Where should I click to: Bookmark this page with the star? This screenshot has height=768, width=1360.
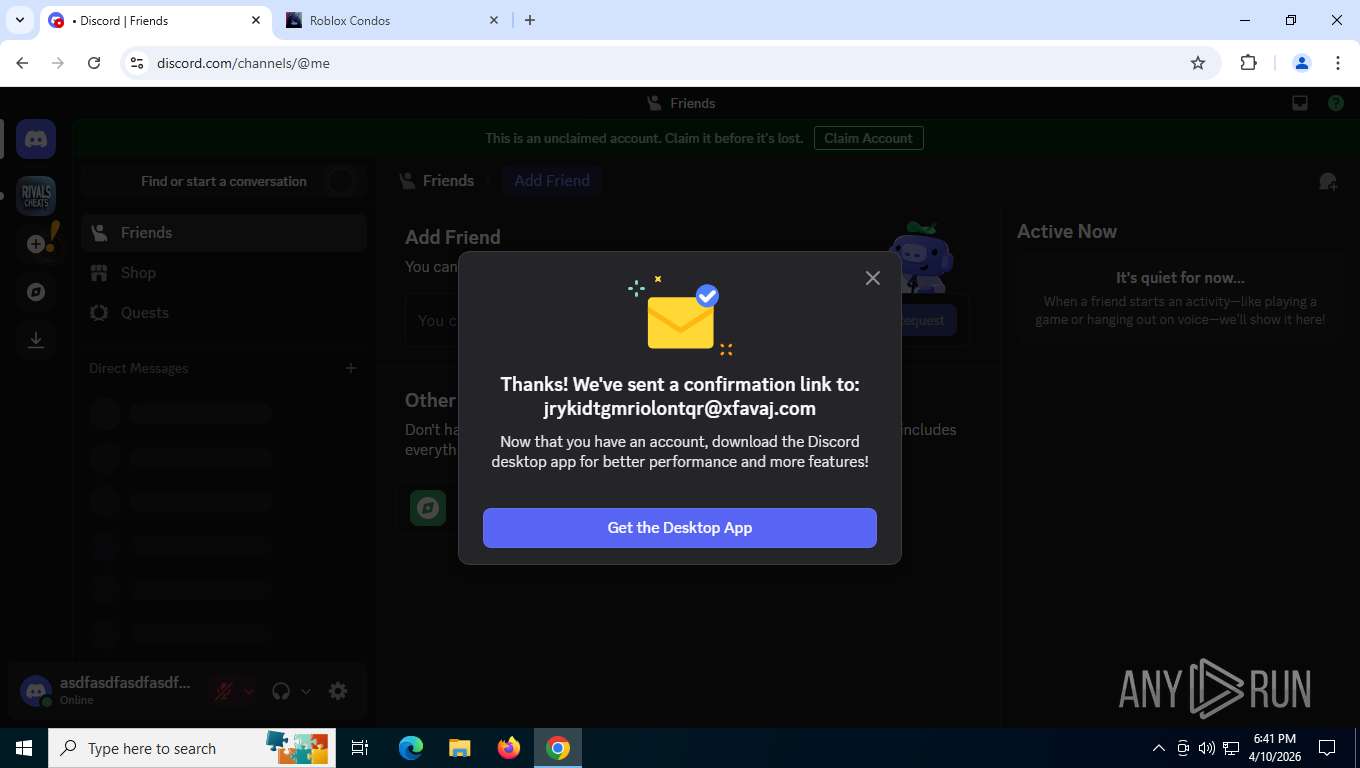(x=1198, y=63)
